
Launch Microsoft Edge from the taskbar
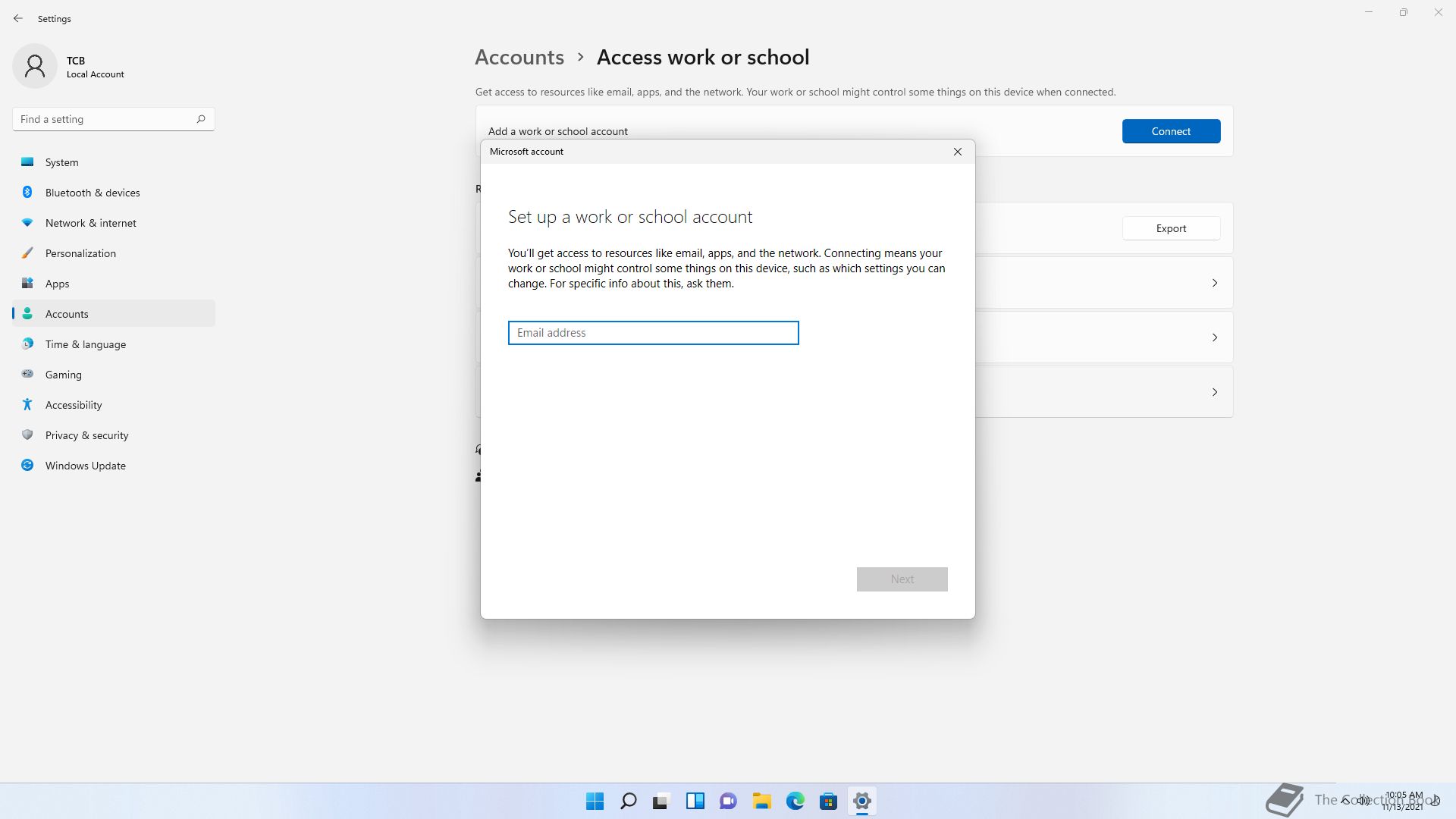[795, 801]
